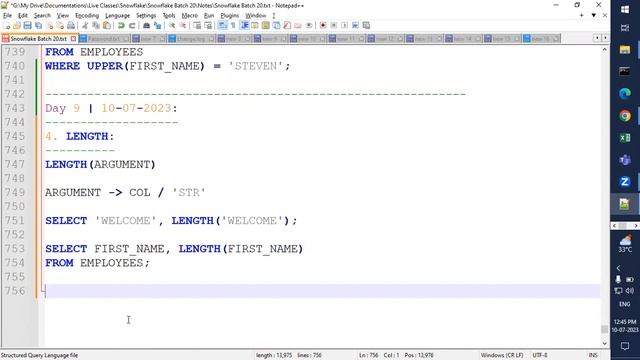Open Windows (CR LF) line ending selector
Viewport: 640px width, 360px height.
point(502,355)
